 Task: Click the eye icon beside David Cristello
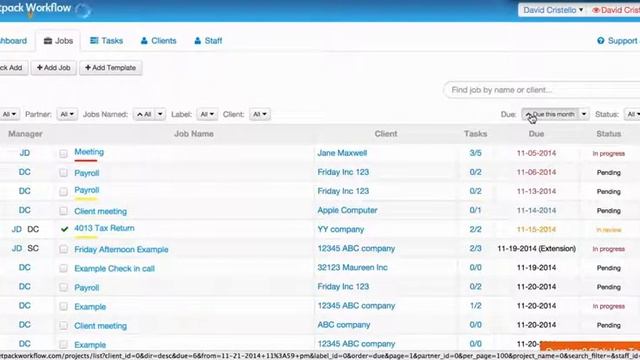(x=596, y=10)
